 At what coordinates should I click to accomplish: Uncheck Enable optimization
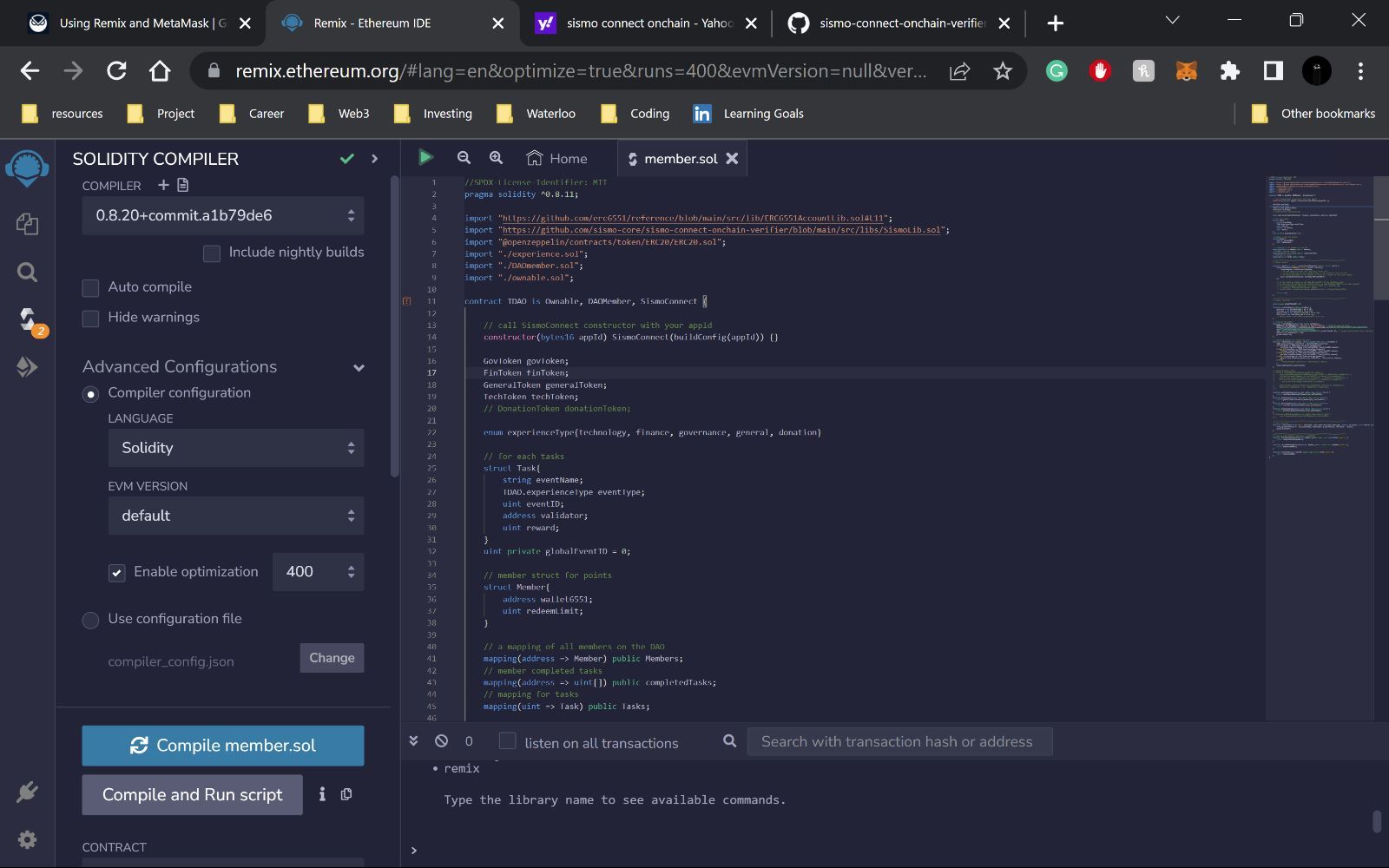pos(116,572)
